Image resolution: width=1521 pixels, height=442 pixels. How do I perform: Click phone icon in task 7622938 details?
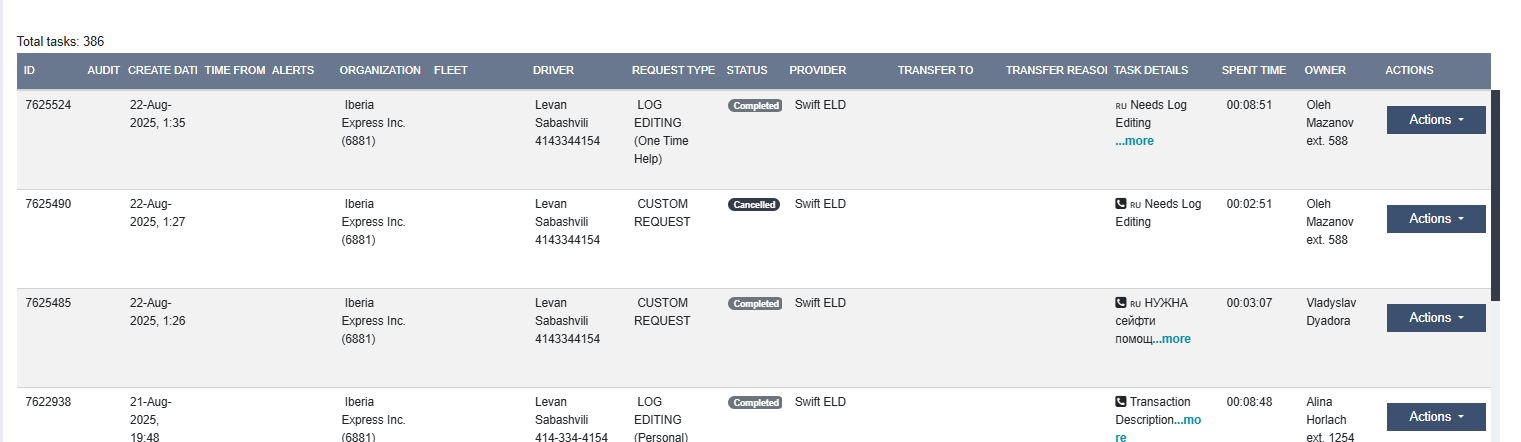pos(1121,402)
